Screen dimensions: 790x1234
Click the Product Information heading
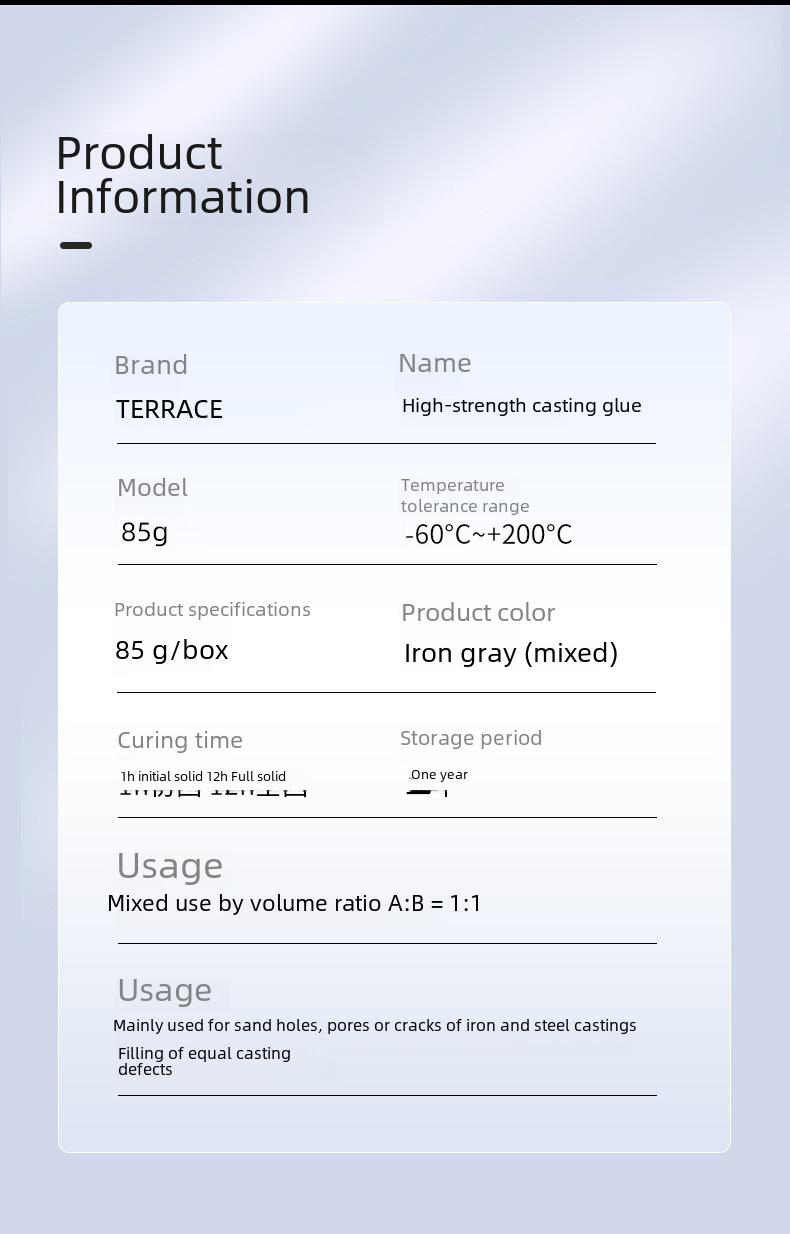tap(182, 175)
